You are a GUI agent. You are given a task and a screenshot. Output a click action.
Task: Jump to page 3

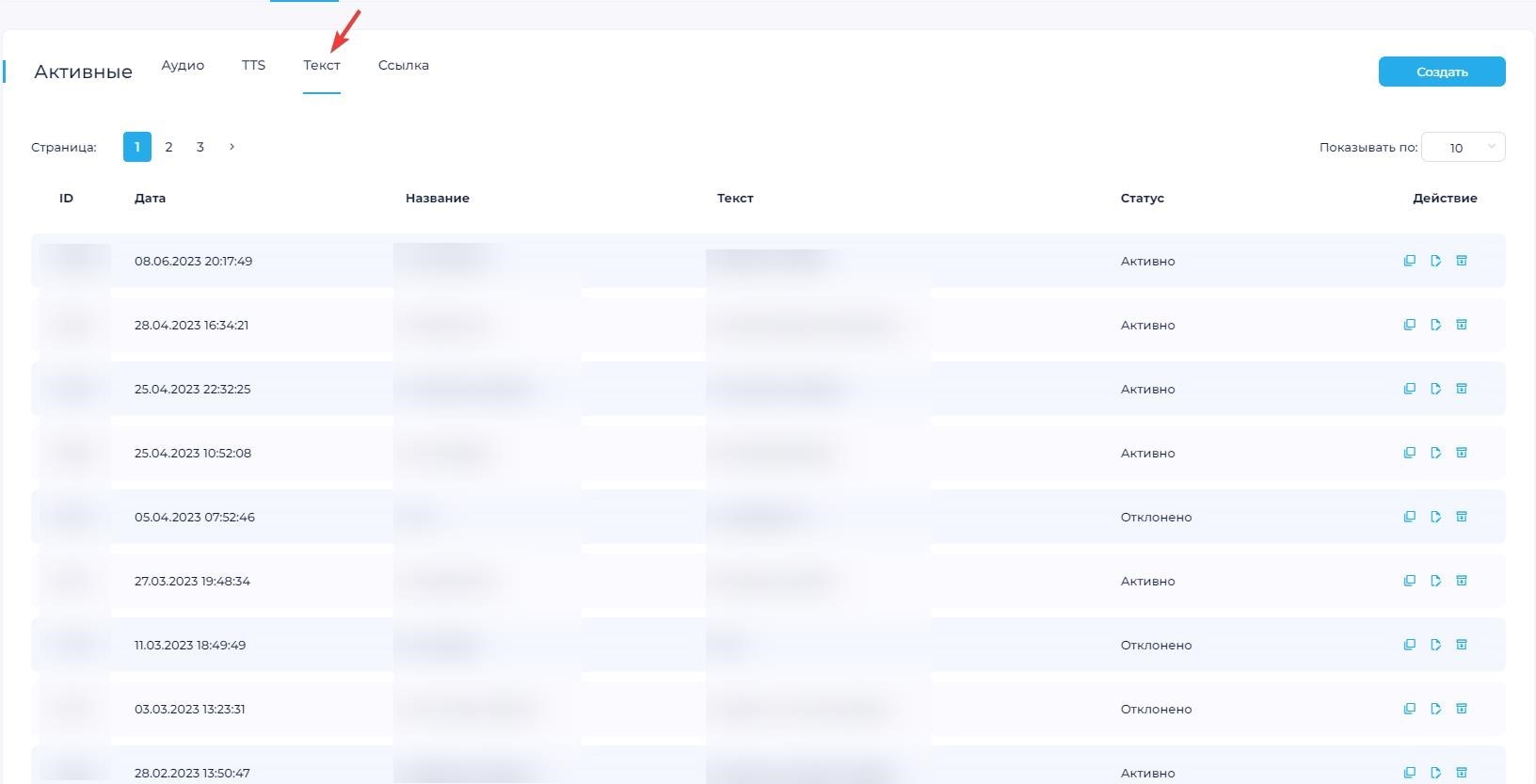pos(200,147)
